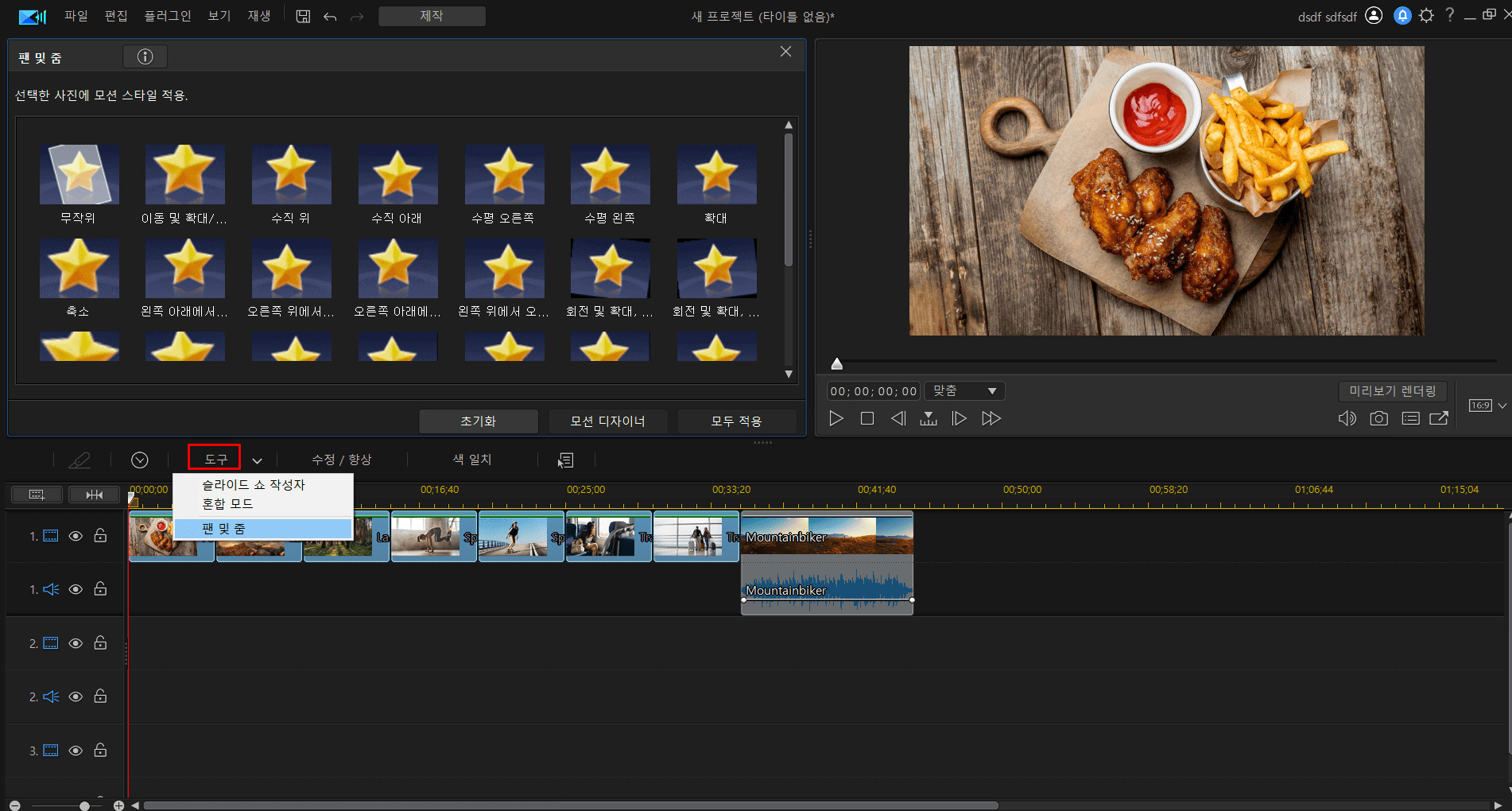This screenshot has width=1512, height=811.
Task: Click the 모두 적용 button
Action: point(736,421)
